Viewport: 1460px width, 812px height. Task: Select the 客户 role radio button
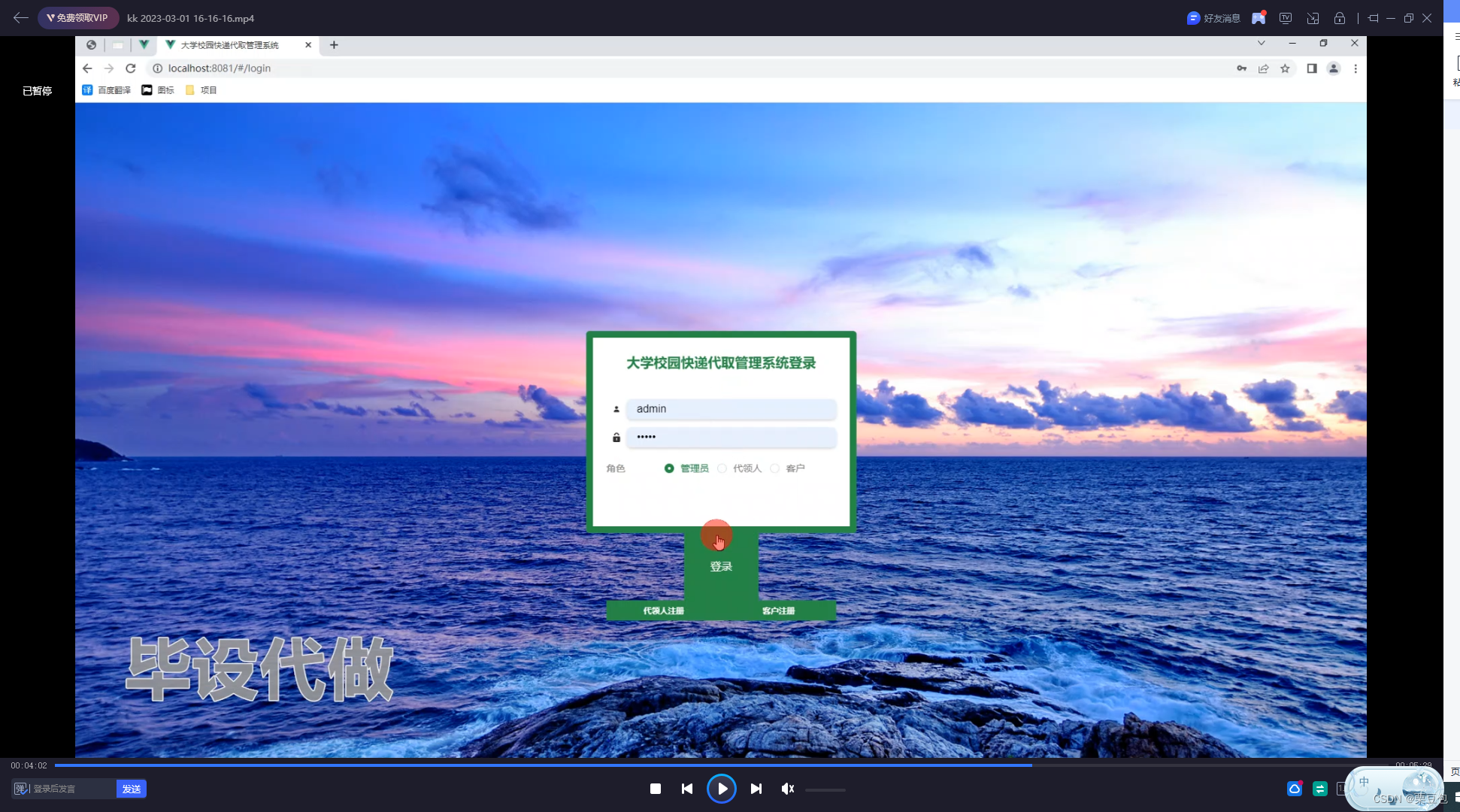coord(774,468)
